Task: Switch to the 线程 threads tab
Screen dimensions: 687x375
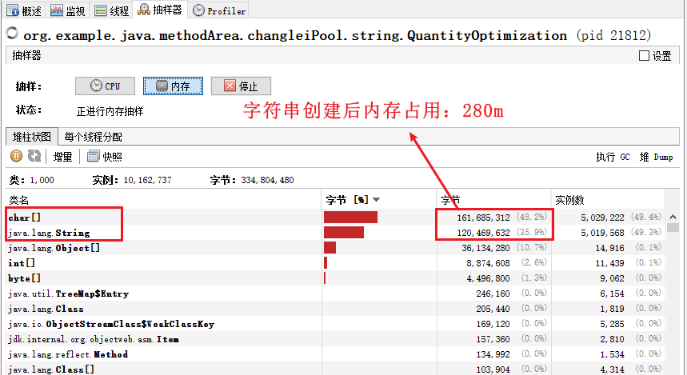Action: pos(111,10)
